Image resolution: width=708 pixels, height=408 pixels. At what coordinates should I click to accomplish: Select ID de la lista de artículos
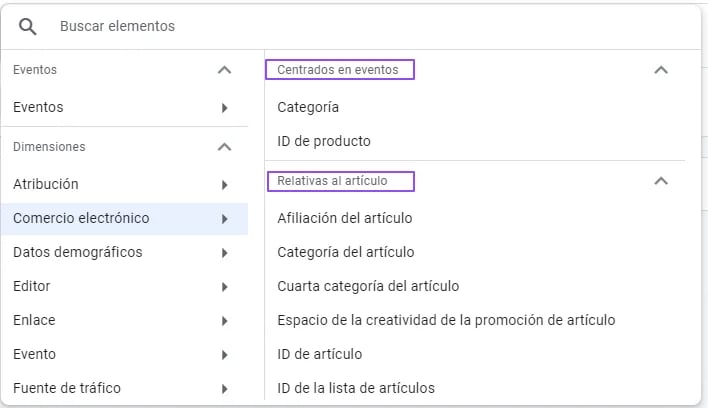point(356,388)
